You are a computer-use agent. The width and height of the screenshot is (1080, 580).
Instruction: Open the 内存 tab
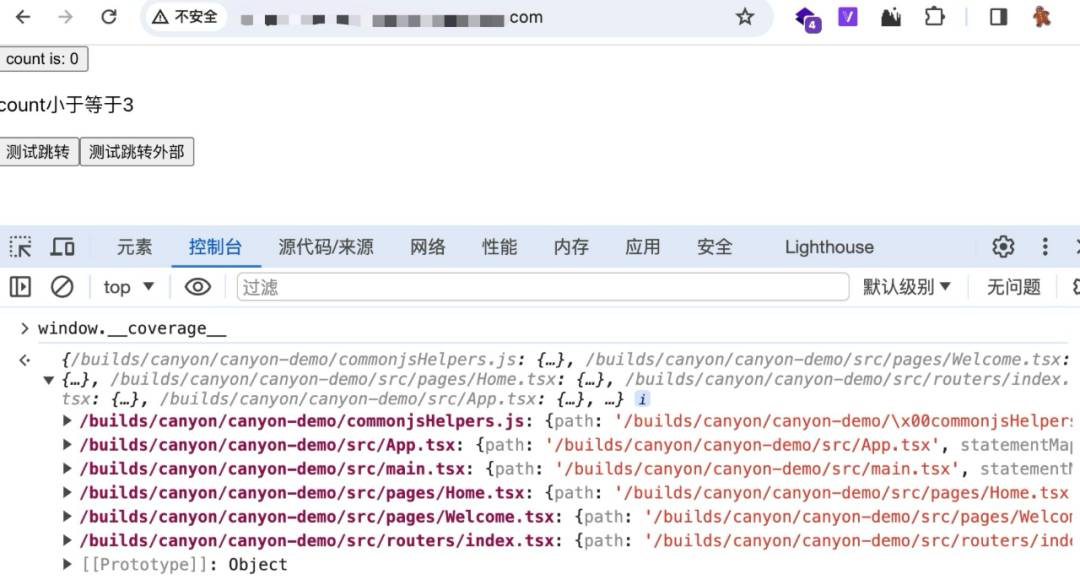click(570, 247)
